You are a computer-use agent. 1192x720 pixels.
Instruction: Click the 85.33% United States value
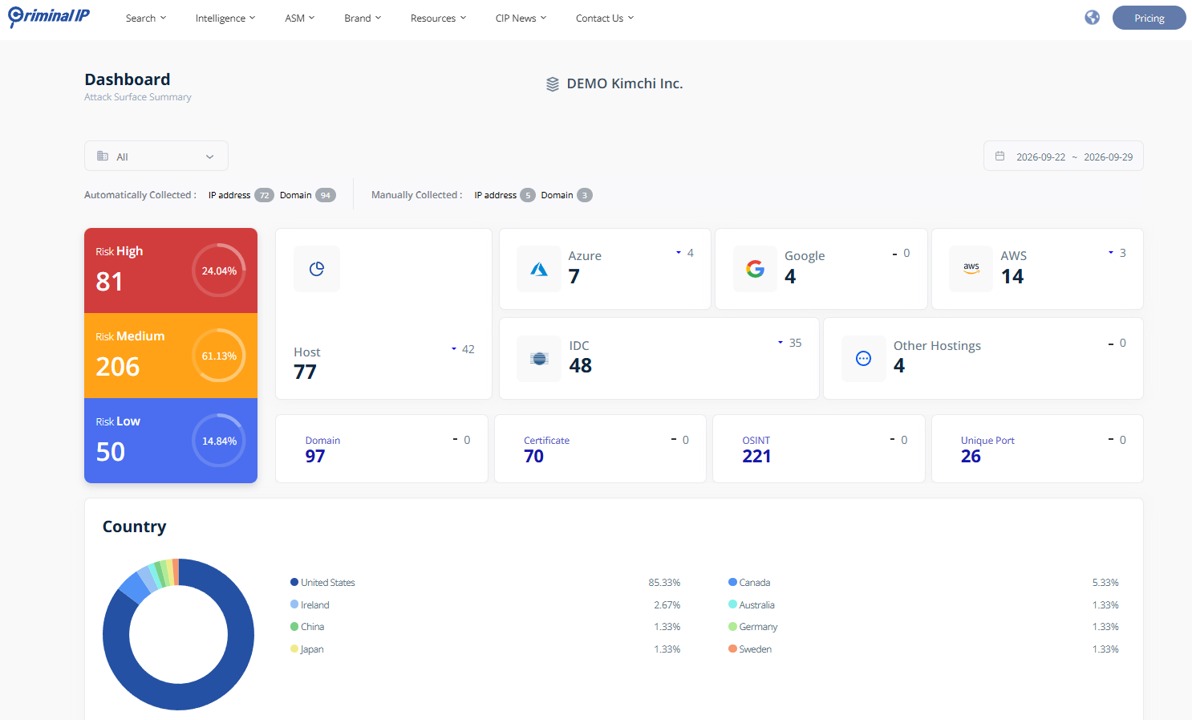pyautogui.click(x=664, y=582)
